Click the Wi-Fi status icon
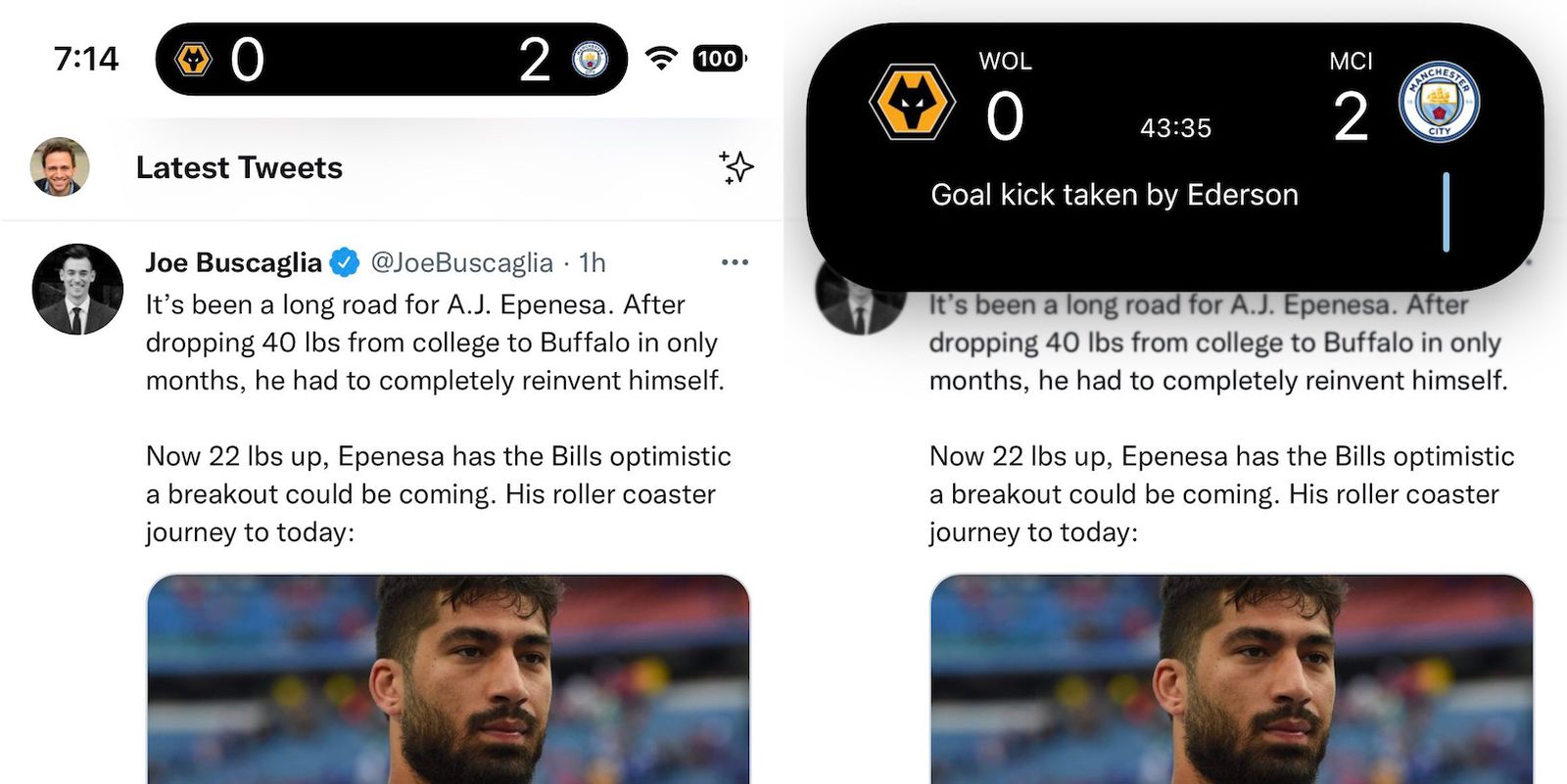The width and height of the screenshot is (1567, 784). pos(662,59)
